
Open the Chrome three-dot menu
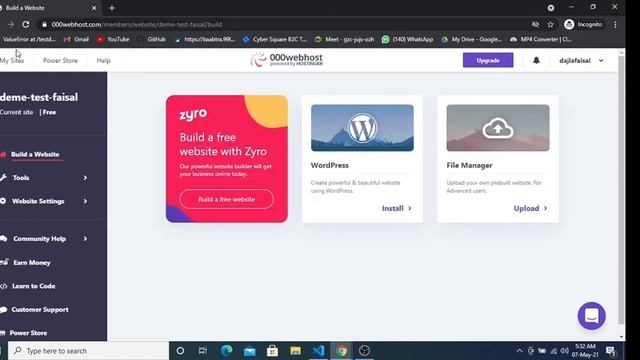[615, 24]
